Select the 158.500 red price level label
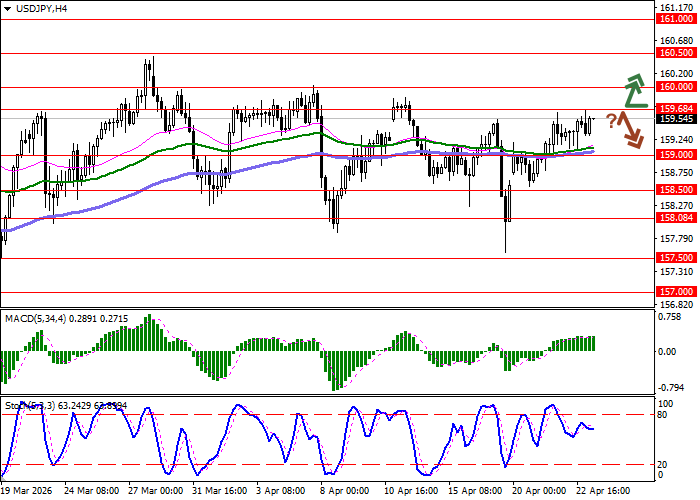This screenshot has width=700, height=500. pyautogui.click(x=676, y=190)
